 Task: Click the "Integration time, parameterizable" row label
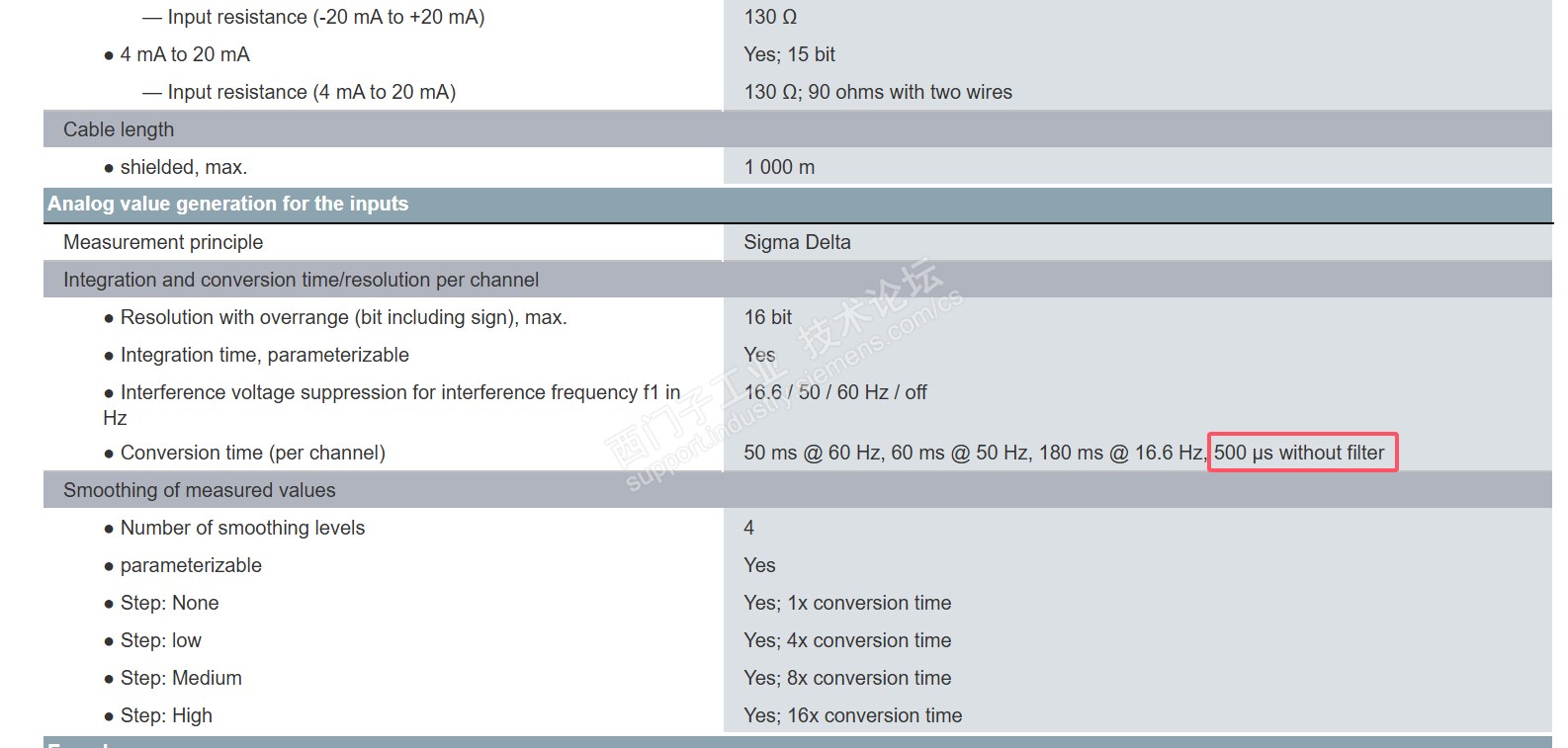click(x=264, y=355)
